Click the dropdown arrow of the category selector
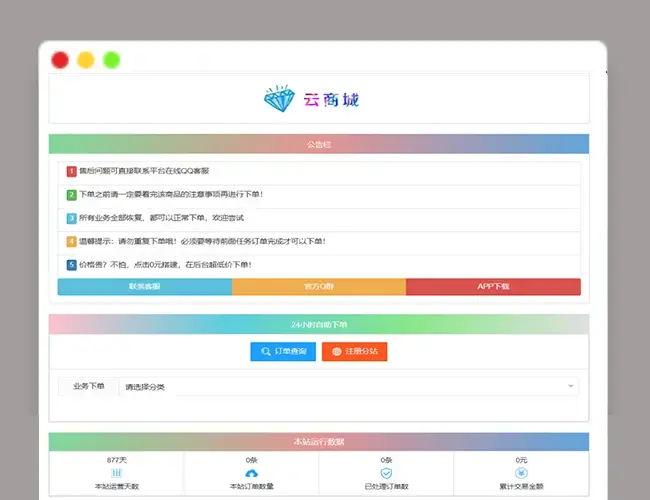 click(571, 386)
